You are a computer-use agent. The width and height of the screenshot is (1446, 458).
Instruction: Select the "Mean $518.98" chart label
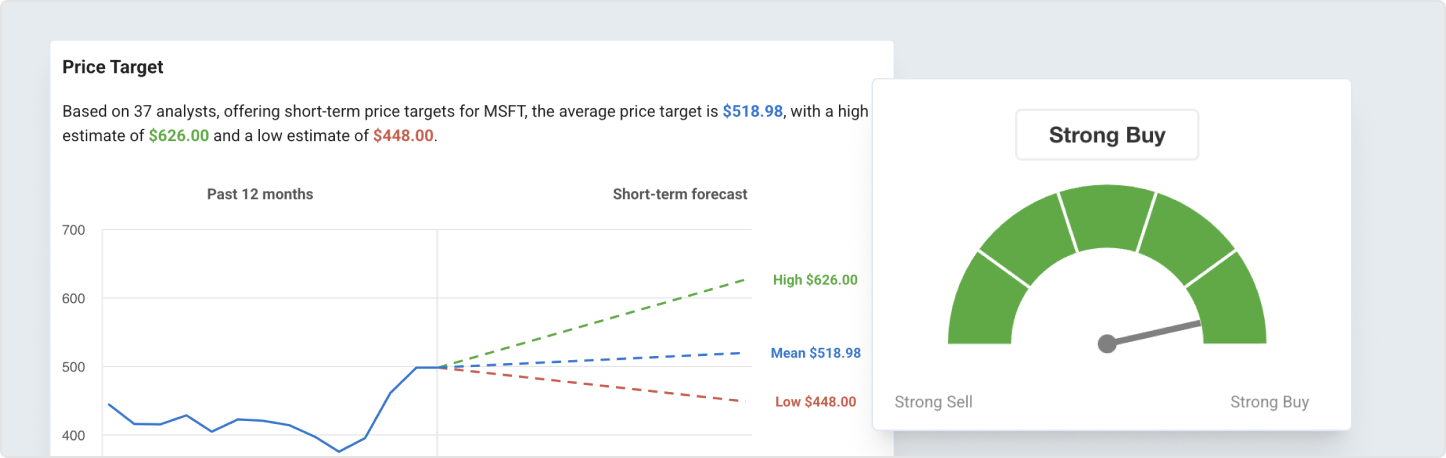(815, 353)
